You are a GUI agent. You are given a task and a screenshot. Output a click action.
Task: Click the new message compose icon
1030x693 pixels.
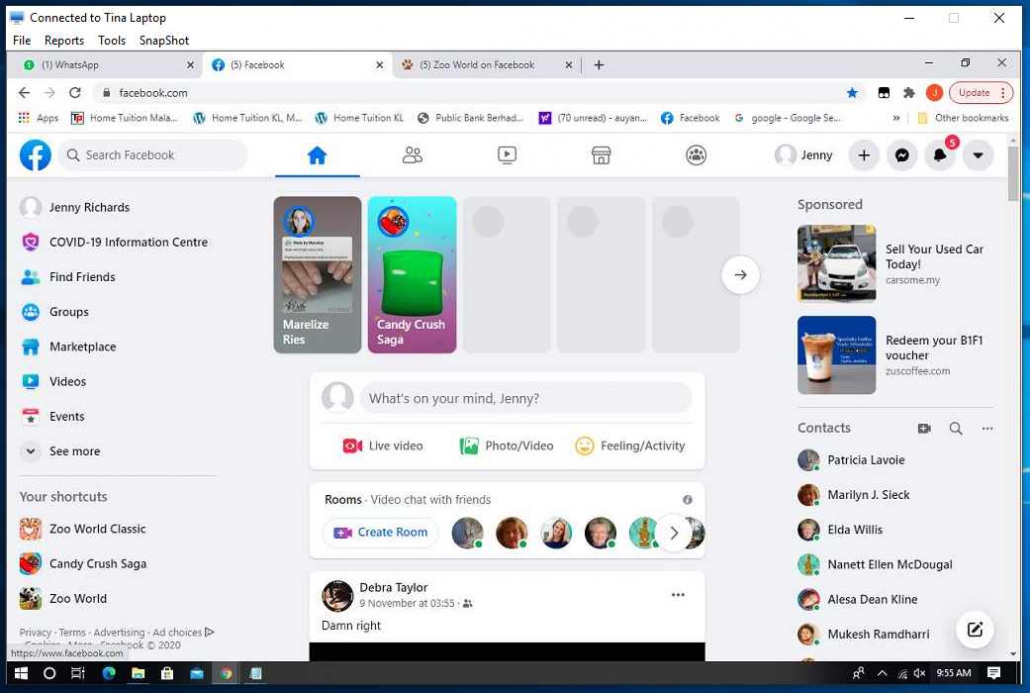coord(975,629)
